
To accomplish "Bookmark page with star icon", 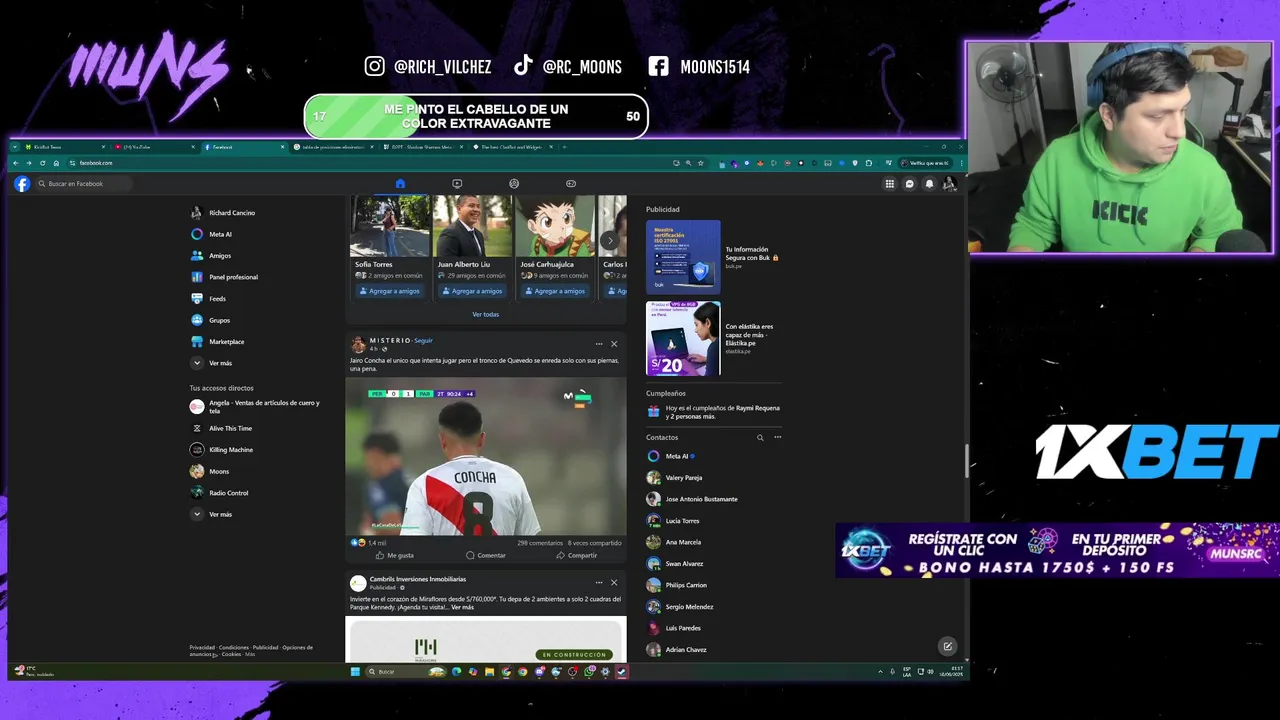I will 701,163.
